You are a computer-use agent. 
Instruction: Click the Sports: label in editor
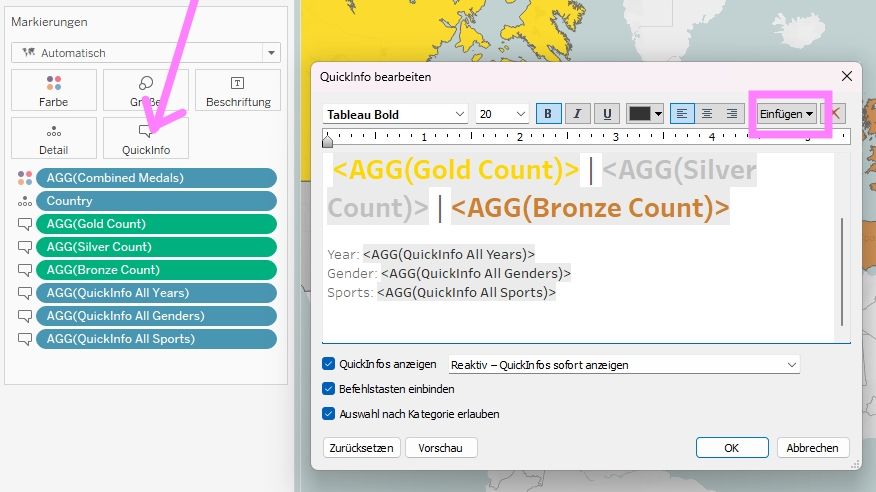click(x=350, y=293)
